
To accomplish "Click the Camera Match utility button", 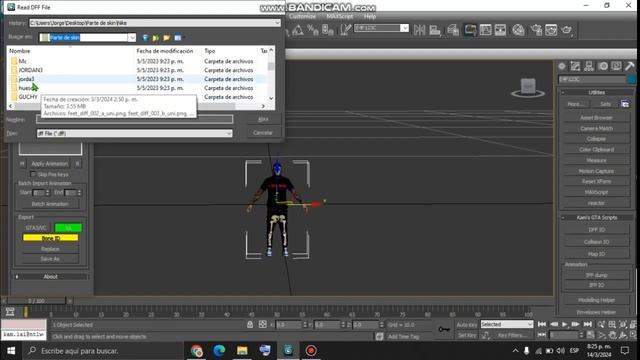I will click(x=596, y=128).
